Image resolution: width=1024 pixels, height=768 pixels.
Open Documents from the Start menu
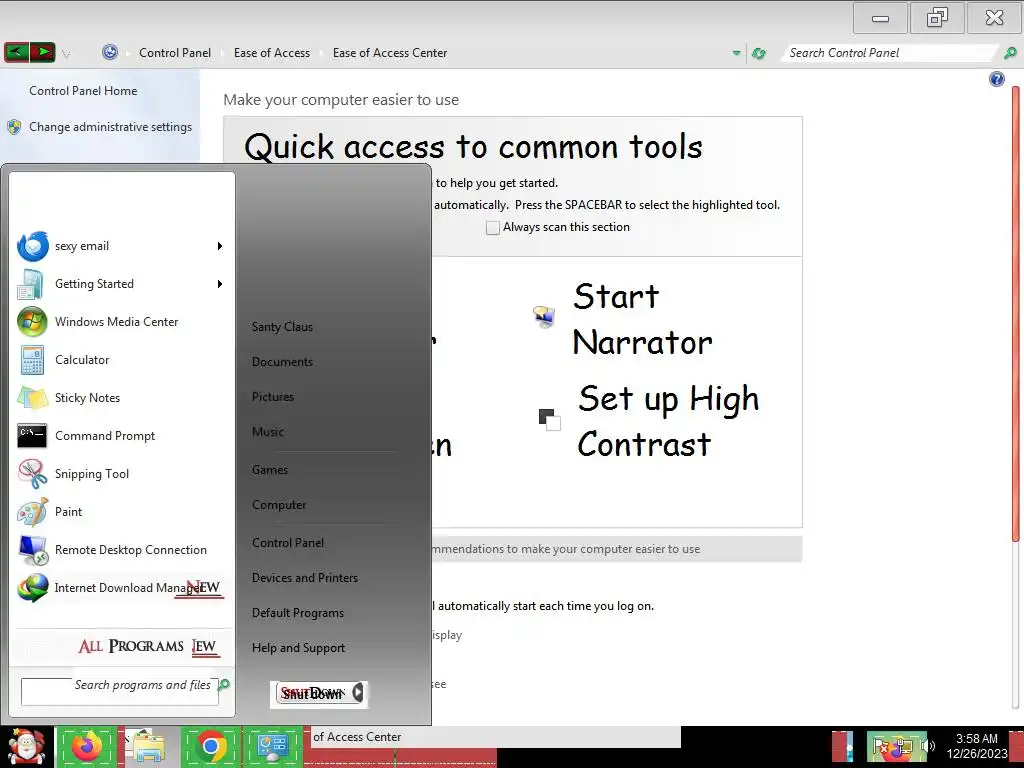pyautogui.click(x=282, y=362)
